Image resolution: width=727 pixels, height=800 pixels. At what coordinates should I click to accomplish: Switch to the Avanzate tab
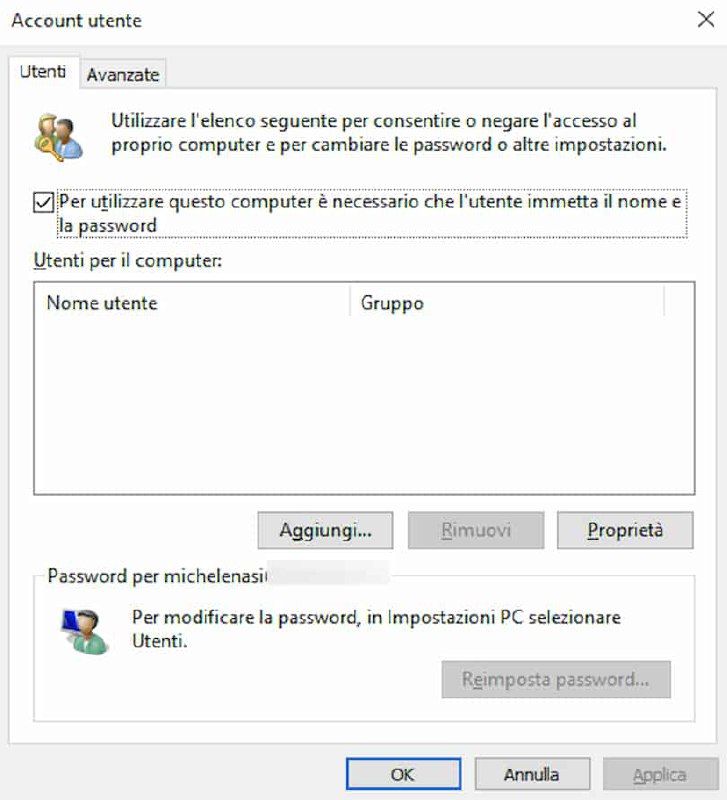123,74
